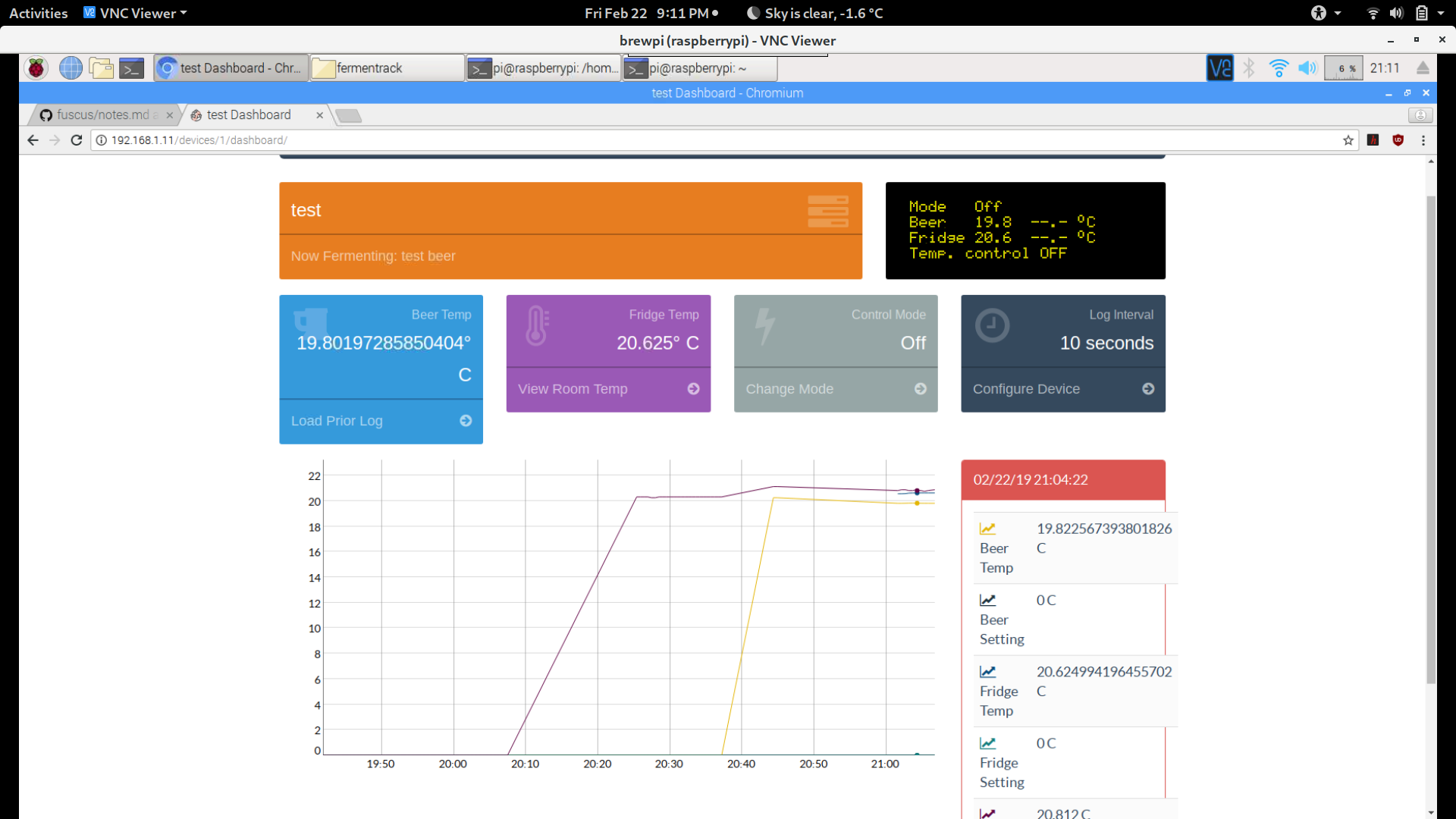Toggle VNC Viewer connection status icon
Screen dimensions: 1456x819
click(x=1220, y=67)
